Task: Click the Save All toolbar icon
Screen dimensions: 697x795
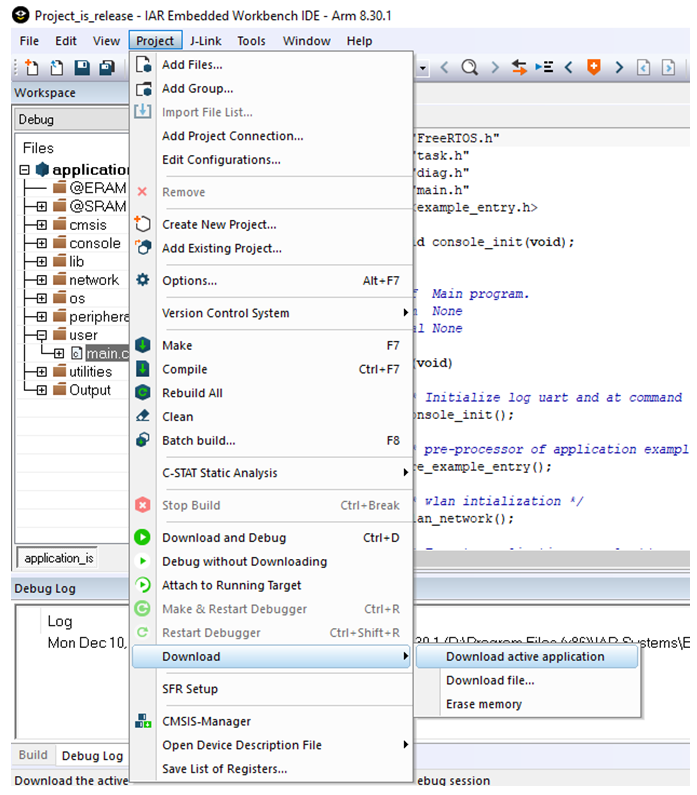Action: point(106,67)
